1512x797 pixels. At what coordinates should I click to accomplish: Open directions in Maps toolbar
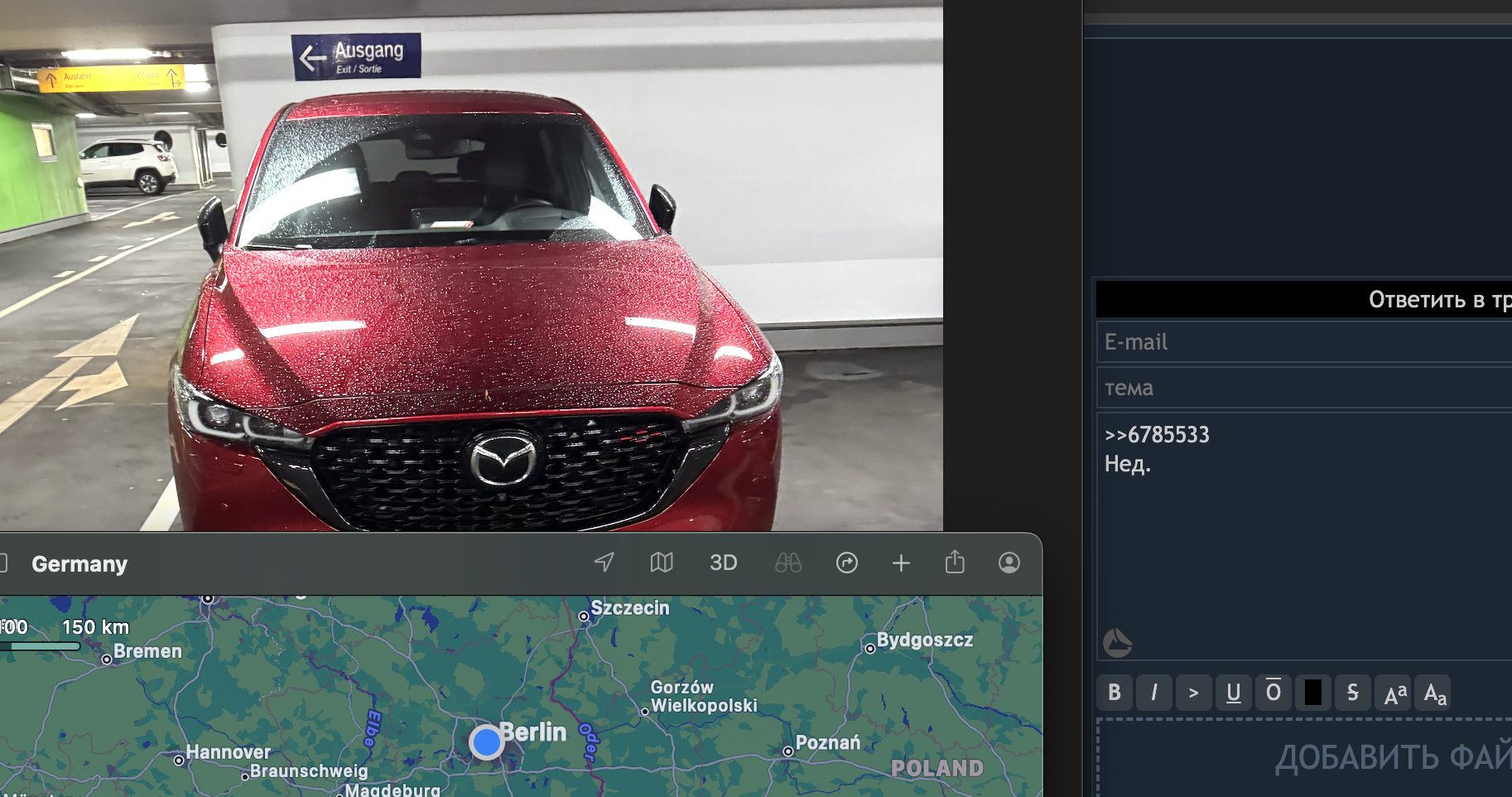(847, 563)
